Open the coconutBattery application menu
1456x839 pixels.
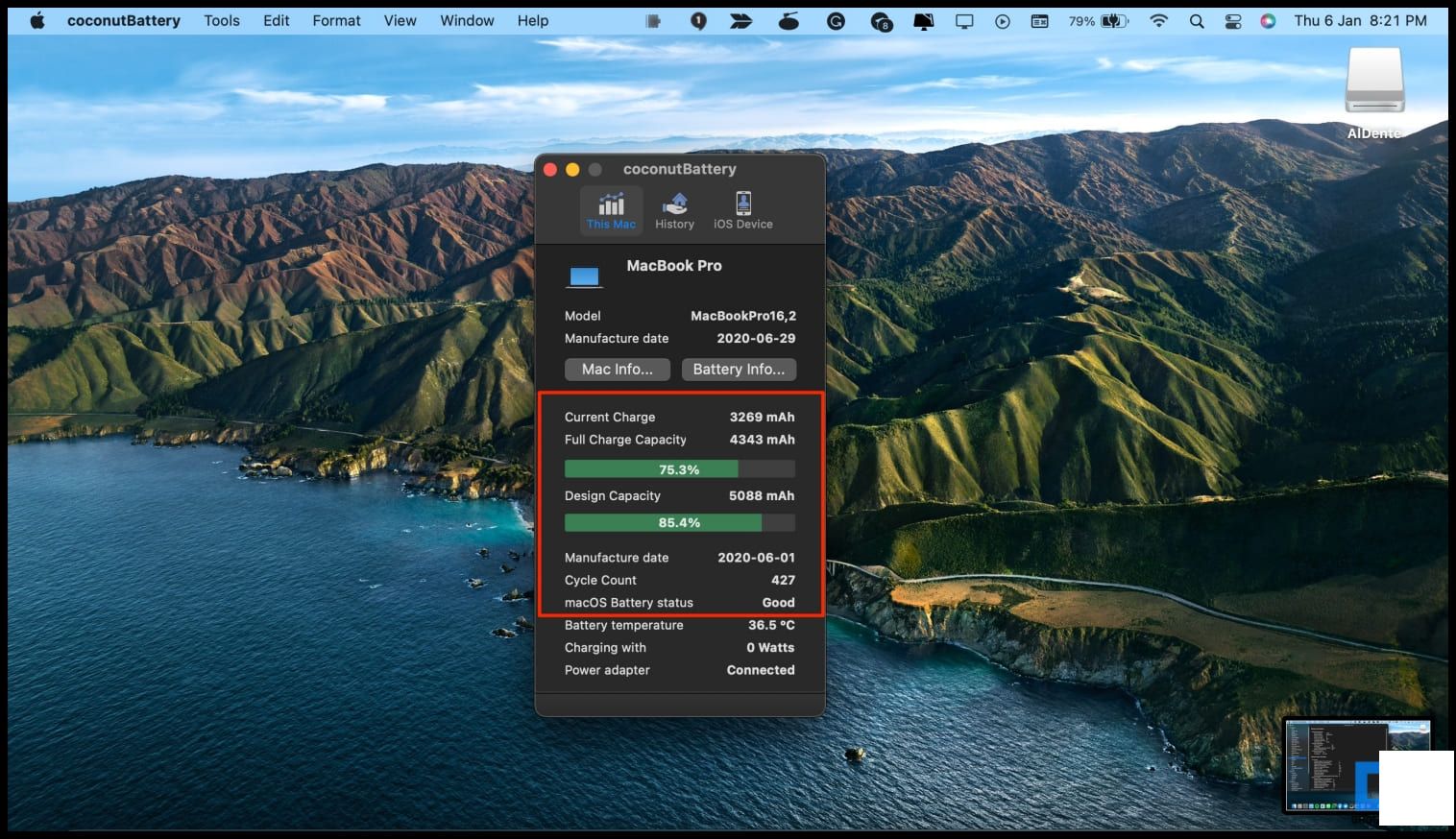[x=124, y=20]
